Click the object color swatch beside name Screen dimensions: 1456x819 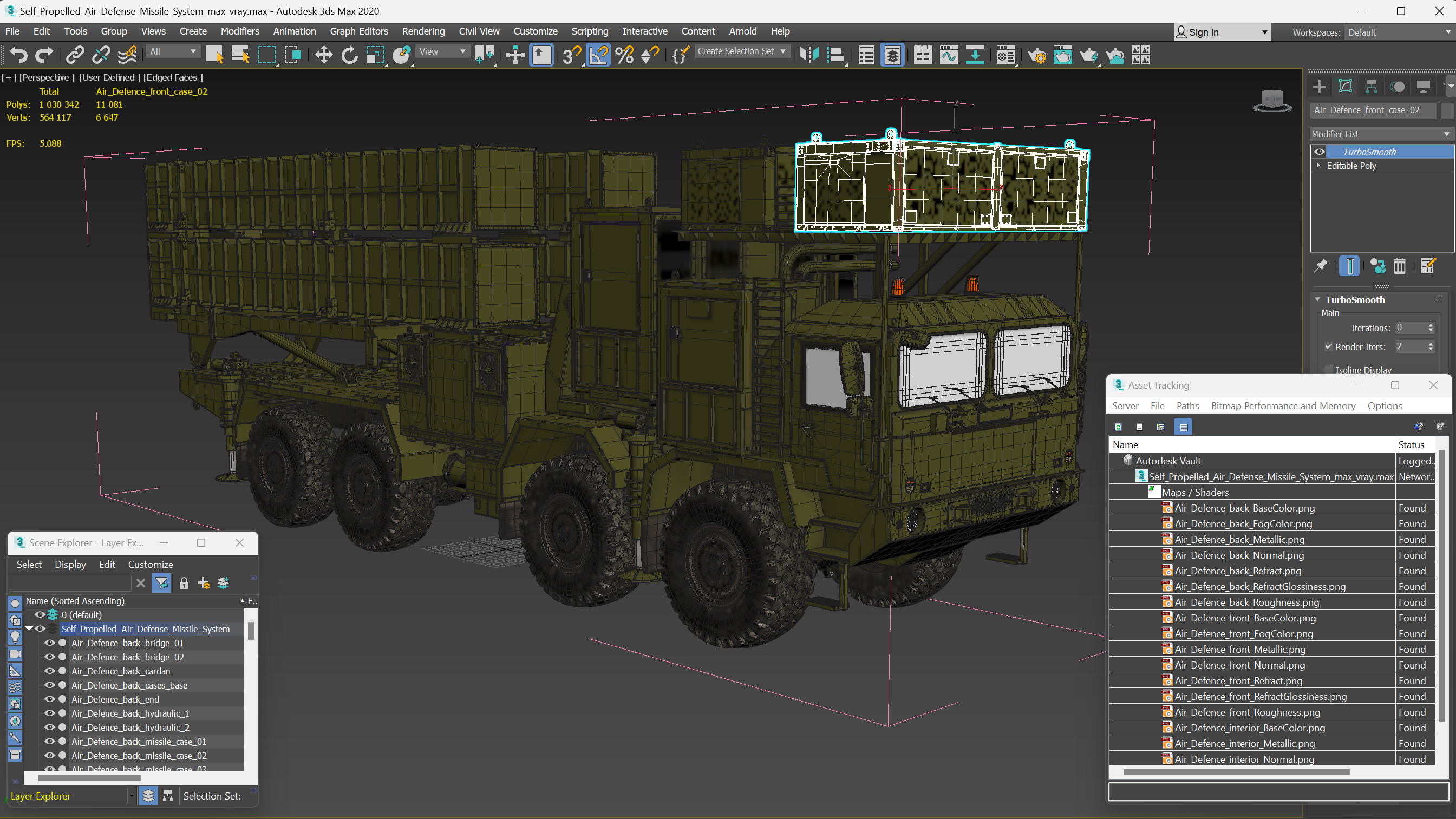tap(1447, 111)
